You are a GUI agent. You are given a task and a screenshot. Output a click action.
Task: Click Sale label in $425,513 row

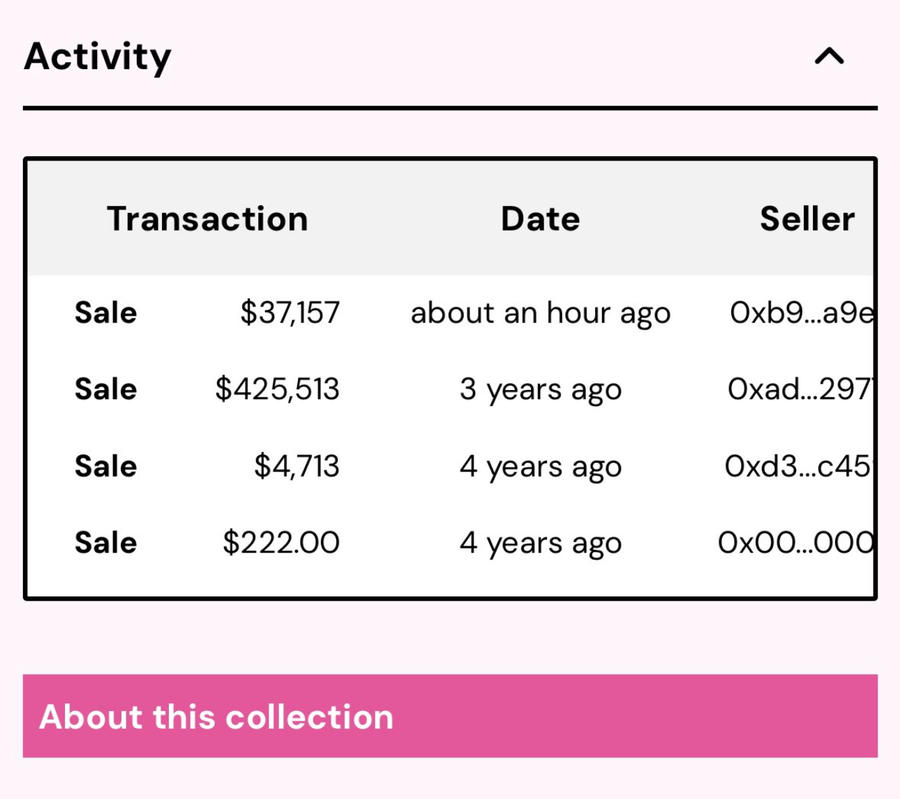(x=105, y=389)
